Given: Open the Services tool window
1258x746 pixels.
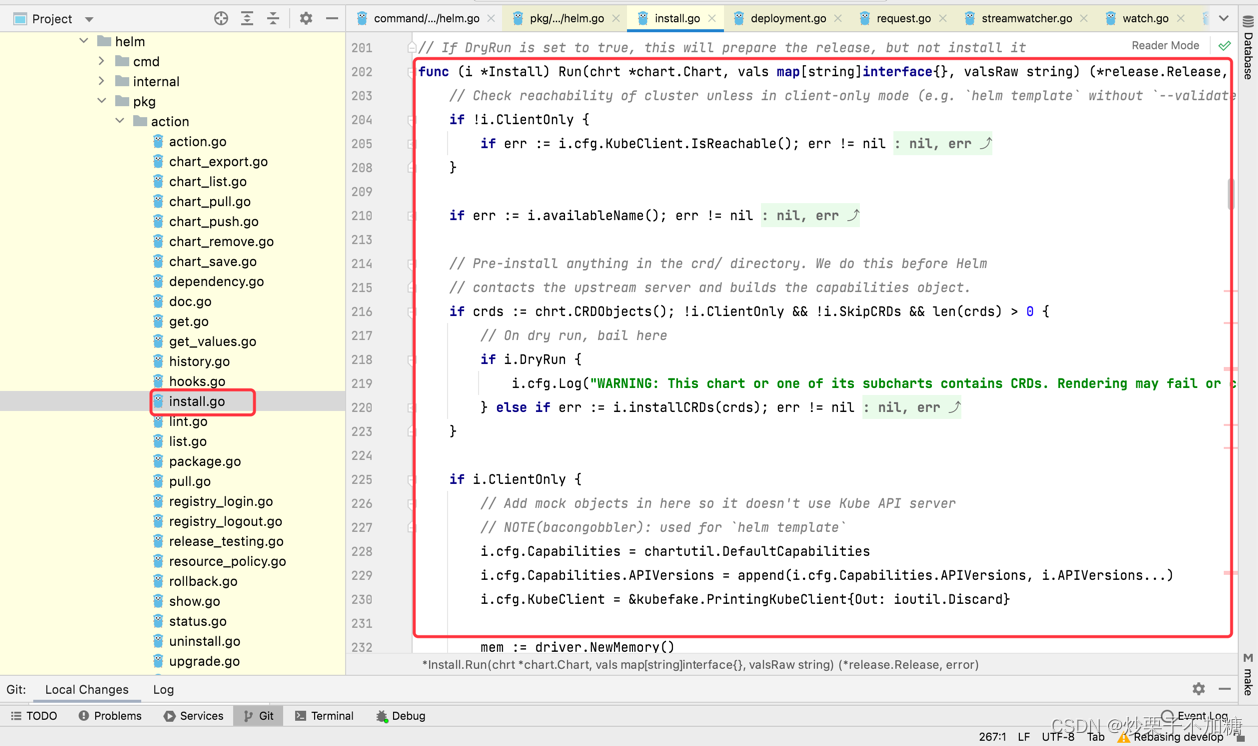Looking at the screenshot, I should (x=193, y=716).
